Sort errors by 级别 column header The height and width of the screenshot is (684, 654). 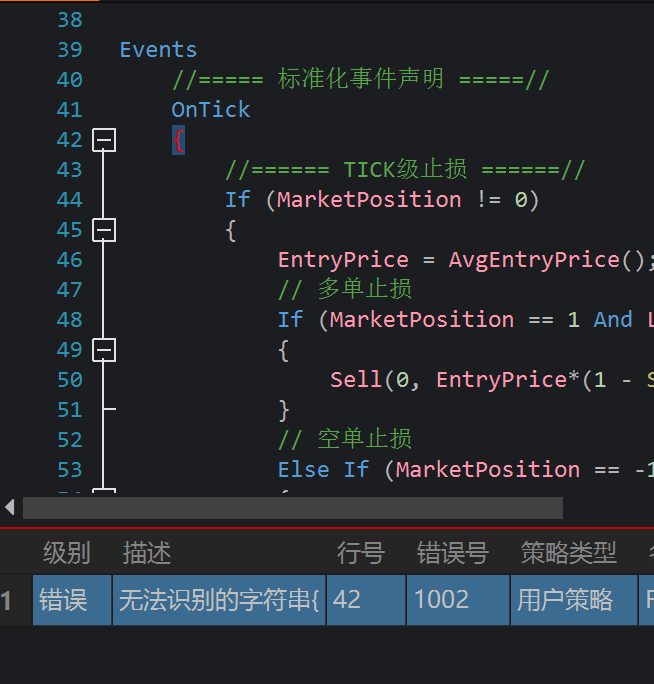pos(66,552)
